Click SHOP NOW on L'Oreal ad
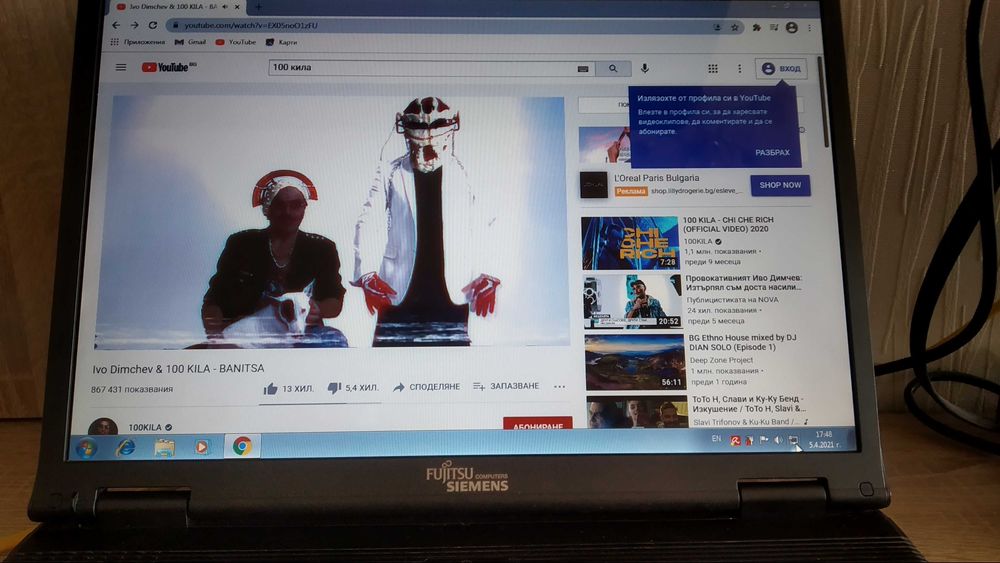 781,186
